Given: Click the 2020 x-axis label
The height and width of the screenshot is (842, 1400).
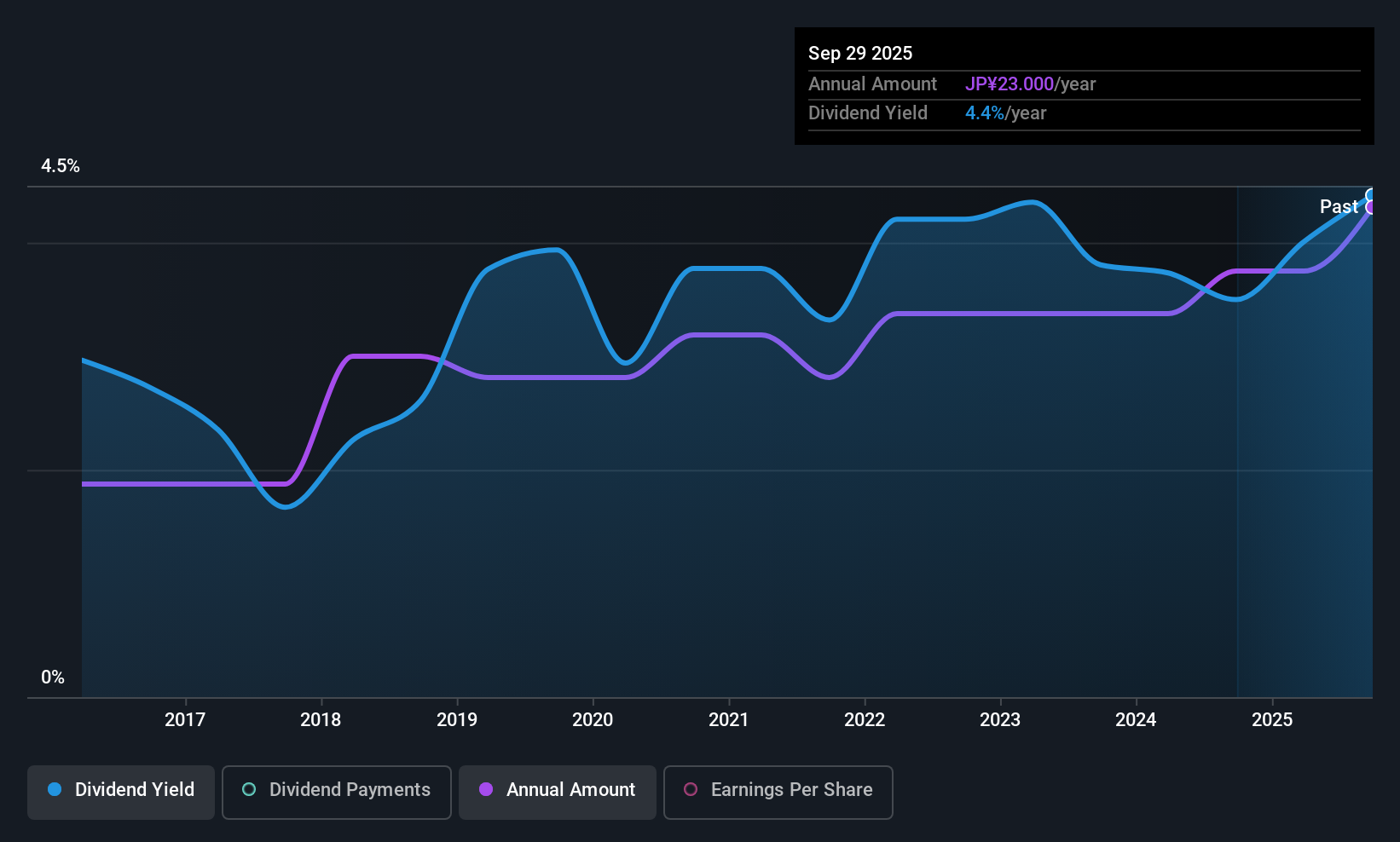Looking at the screenshot, I should [x=593, y=720].
